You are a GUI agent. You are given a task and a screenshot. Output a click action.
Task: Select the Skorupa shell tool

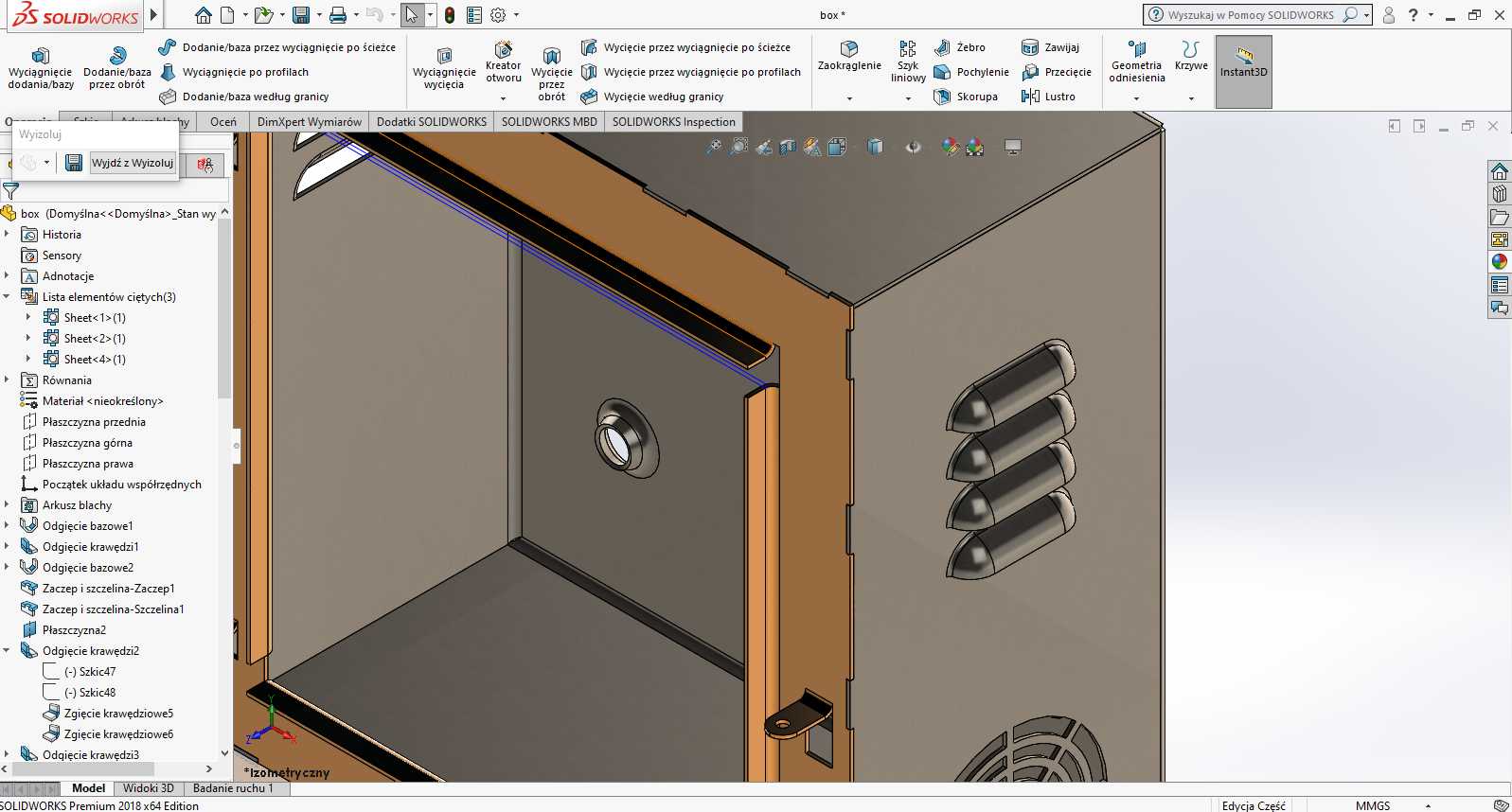click(966, 97)
